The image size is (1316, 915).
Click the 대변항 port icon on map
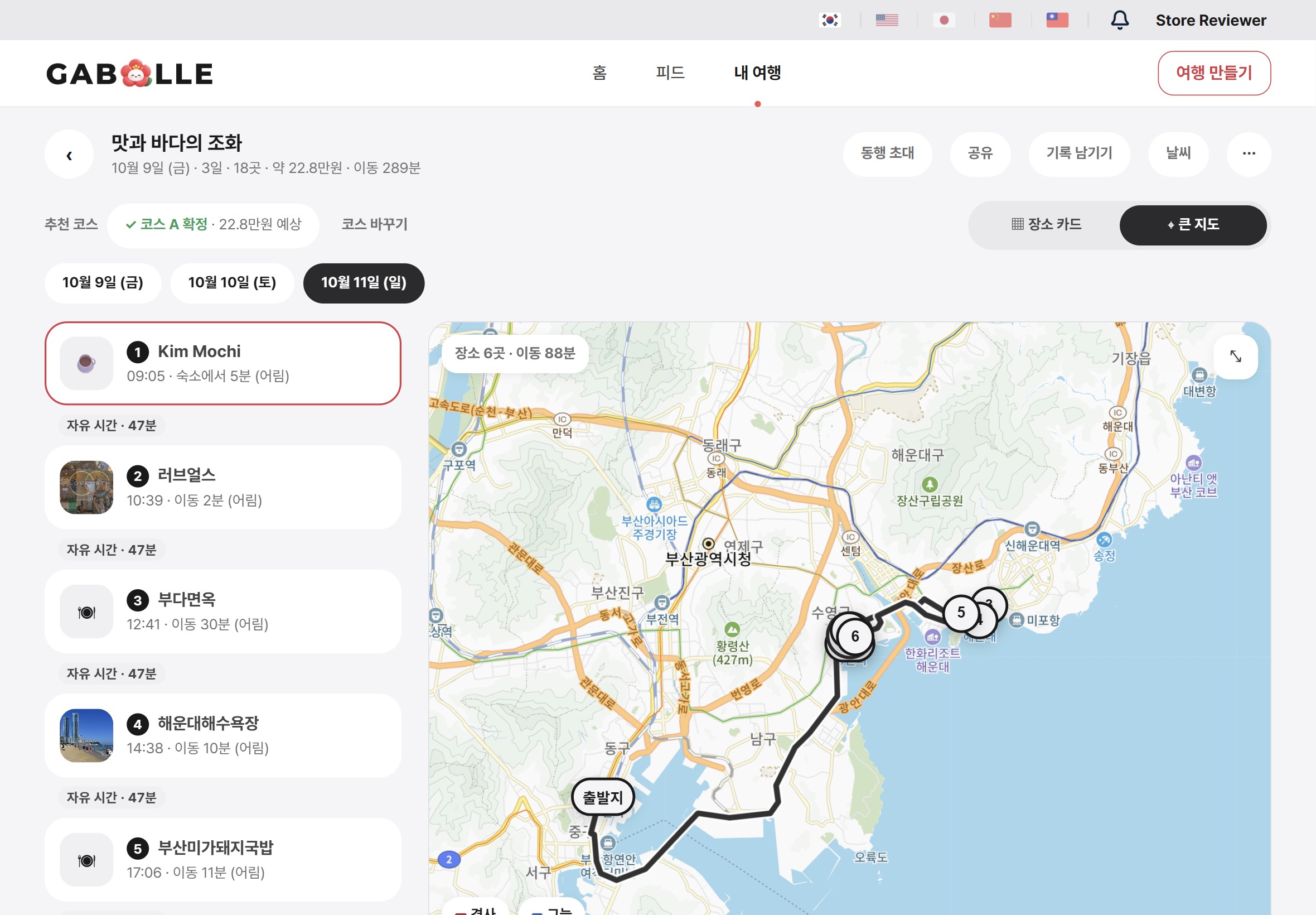coord(1199,375)
